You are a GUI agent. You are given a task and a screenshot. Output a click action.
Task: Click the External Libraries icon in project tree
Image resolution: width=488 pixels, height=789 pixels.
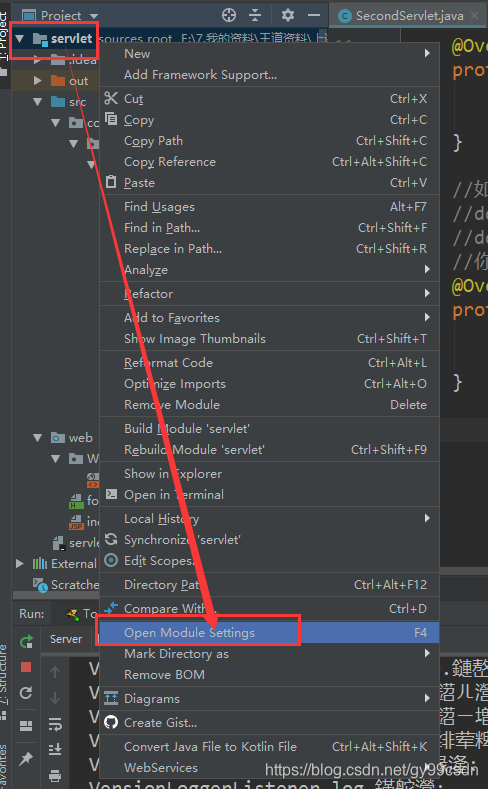point(40,564)
